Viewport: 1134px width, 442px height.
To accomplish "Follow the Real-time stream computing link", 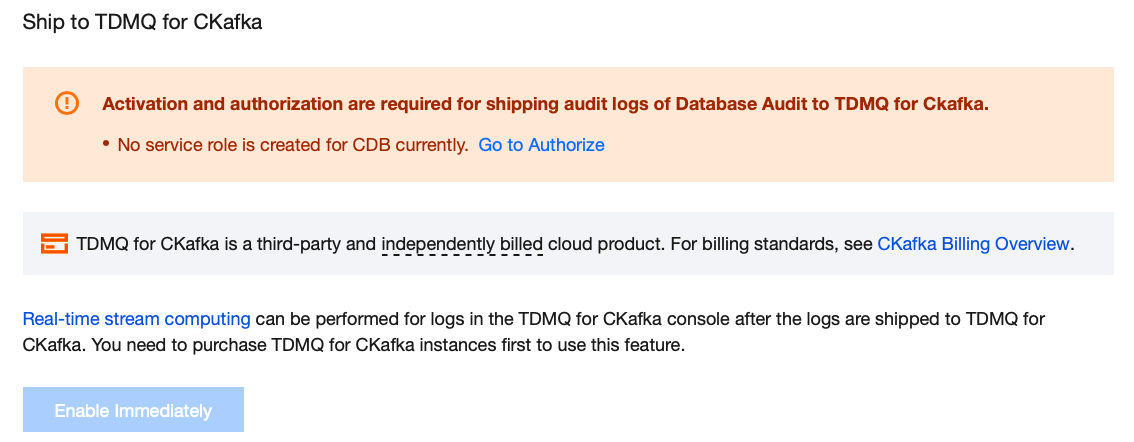I will (x=136, y=320).
